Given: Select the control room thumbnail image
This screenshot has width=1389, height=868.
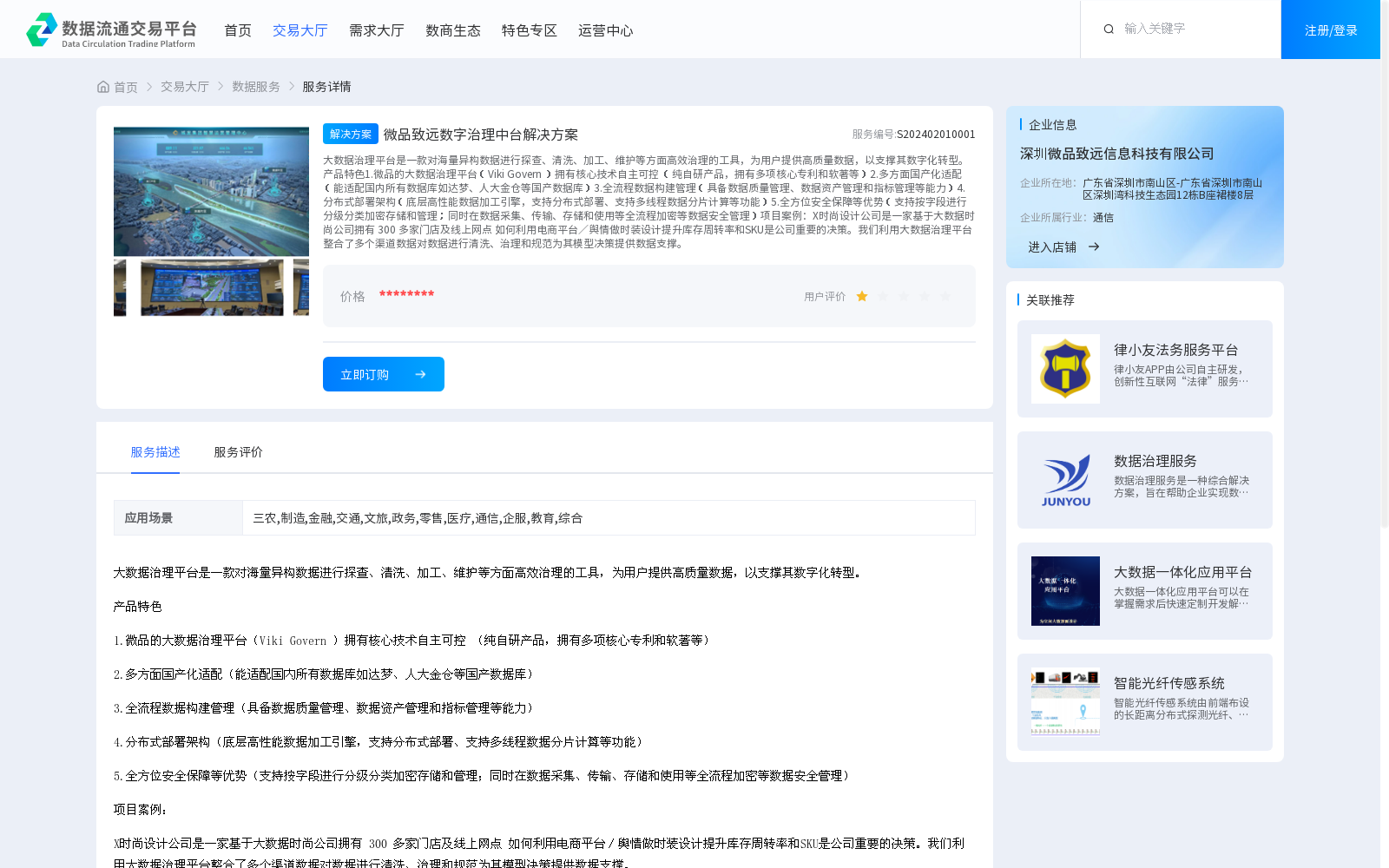Looking at the screenshot, I should click(212, 287).
